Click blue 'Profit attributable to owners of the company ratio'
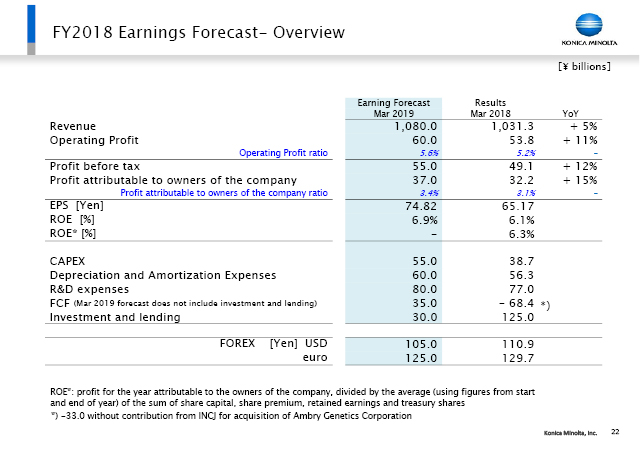This screenshot has width=640, height=453. (224, 193)
